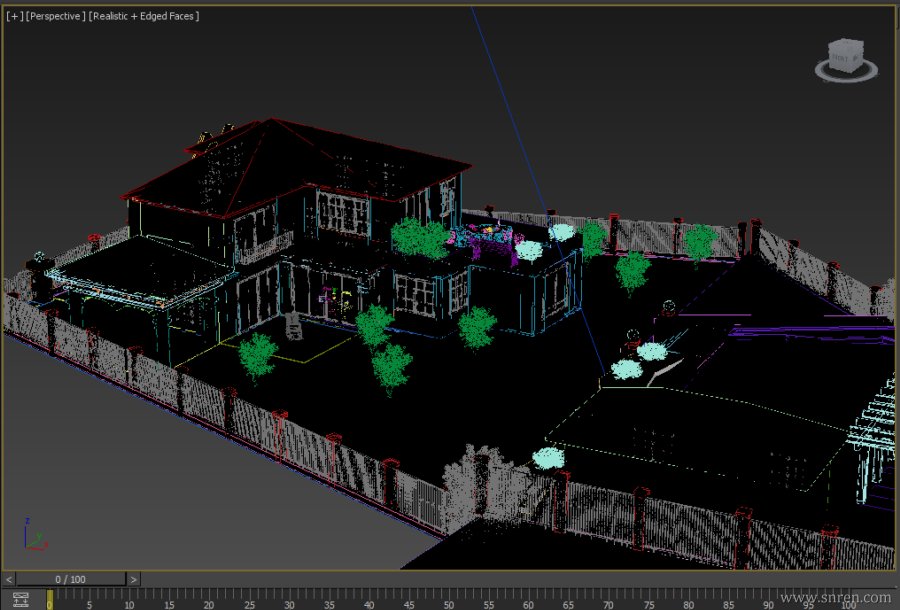Open the [+] viewport general menu
The height and width of the screenshot is (610, 900).
(x=14, y=16)
